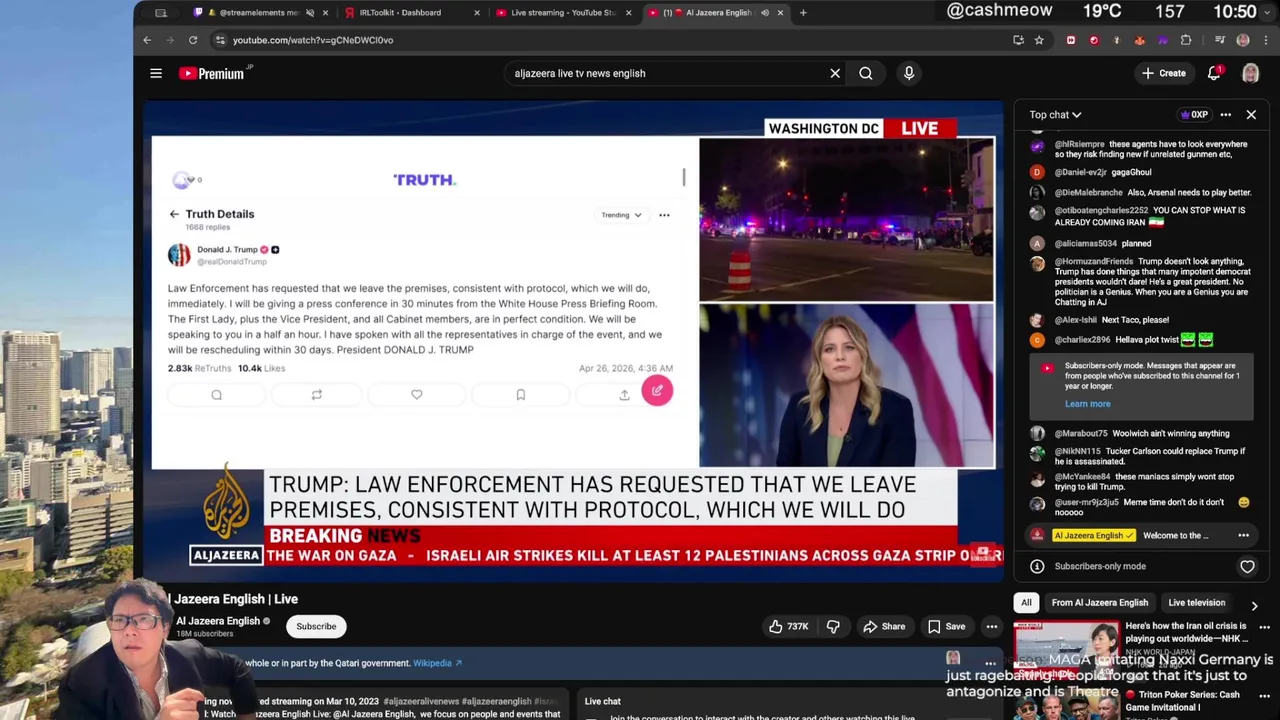Screen dimensions: 1280x720
Task: Open the install or cast icon in address bar
Action: pyautogui.click(x=1018, y=40)
